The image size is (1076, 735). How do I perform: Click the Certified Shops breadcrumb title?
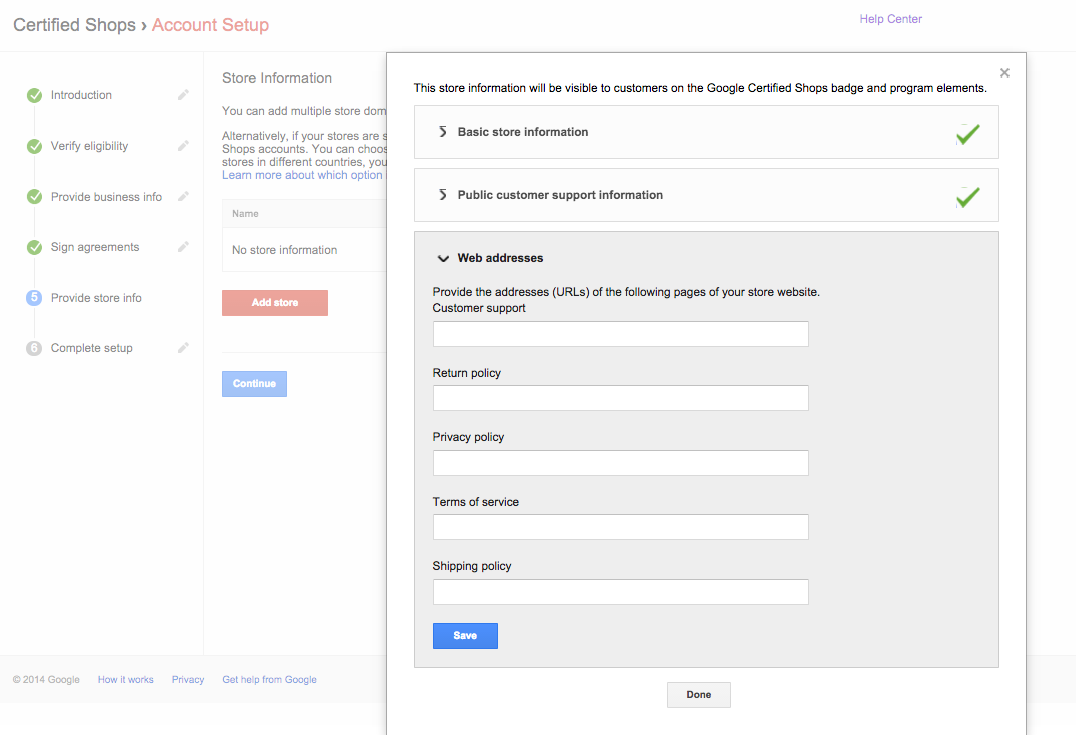coord(75,25)
